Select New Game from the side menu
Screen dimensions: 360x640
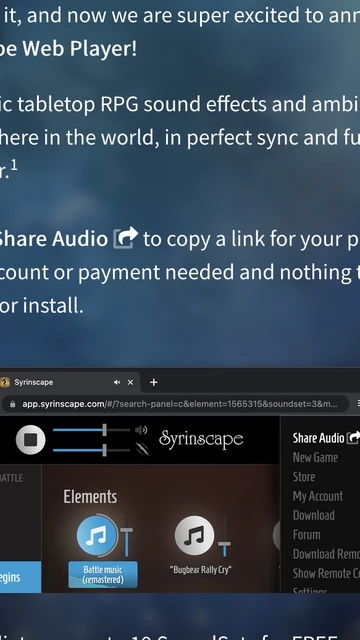point(315,458)
